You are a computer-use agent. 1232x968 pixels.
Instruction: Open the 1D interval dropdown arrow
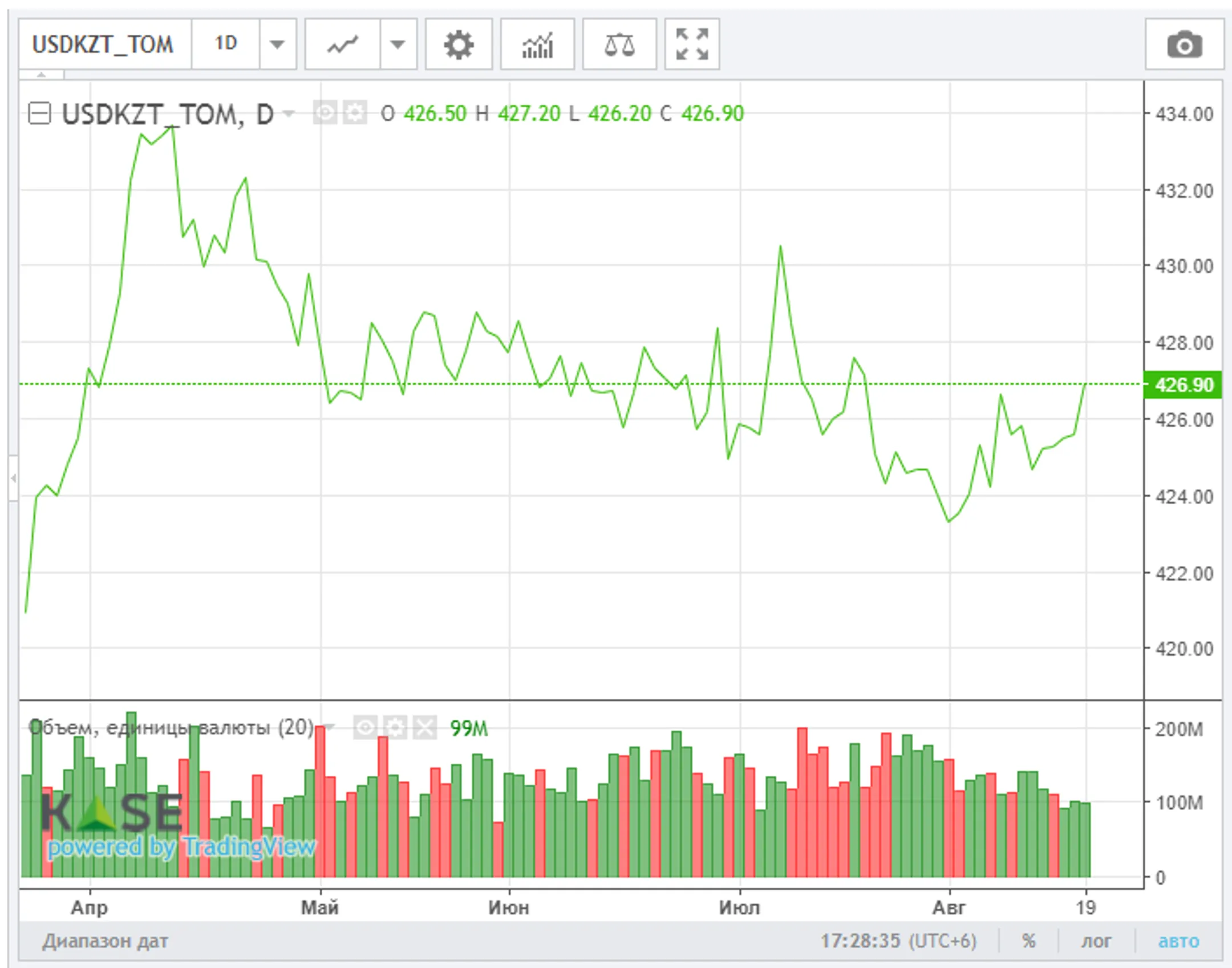tap(277, 44)
